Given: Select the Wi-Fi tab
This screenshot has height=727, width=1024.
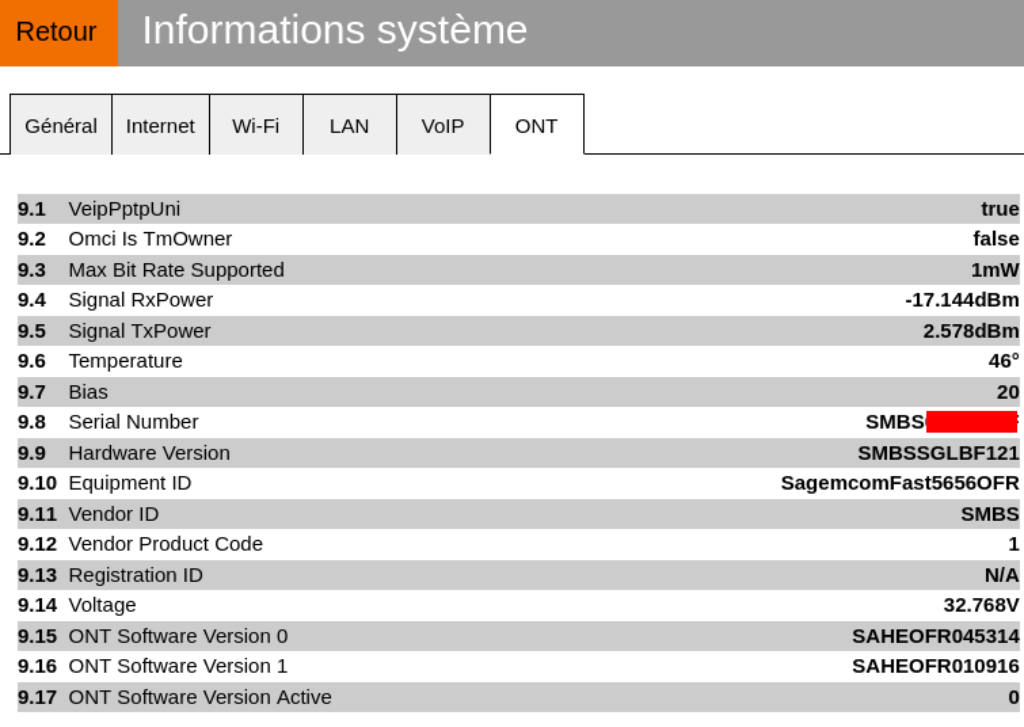Looking at the screenshot, I should point(256,125).
